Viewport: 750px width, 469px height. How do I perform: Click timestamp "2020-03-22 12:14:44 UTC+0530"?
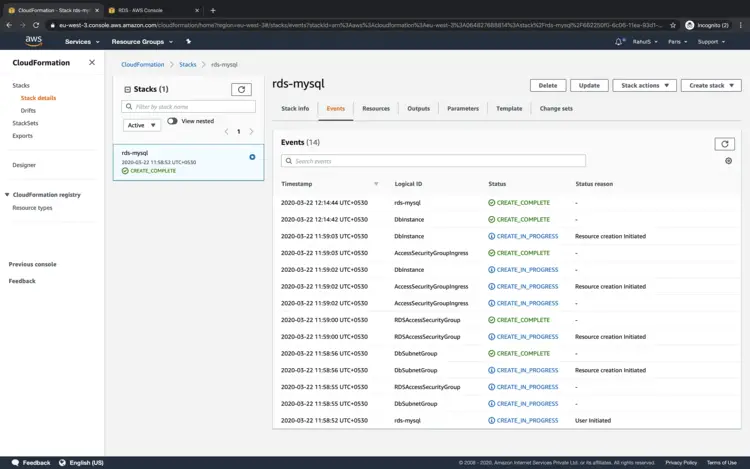click(x=324, y=203)
